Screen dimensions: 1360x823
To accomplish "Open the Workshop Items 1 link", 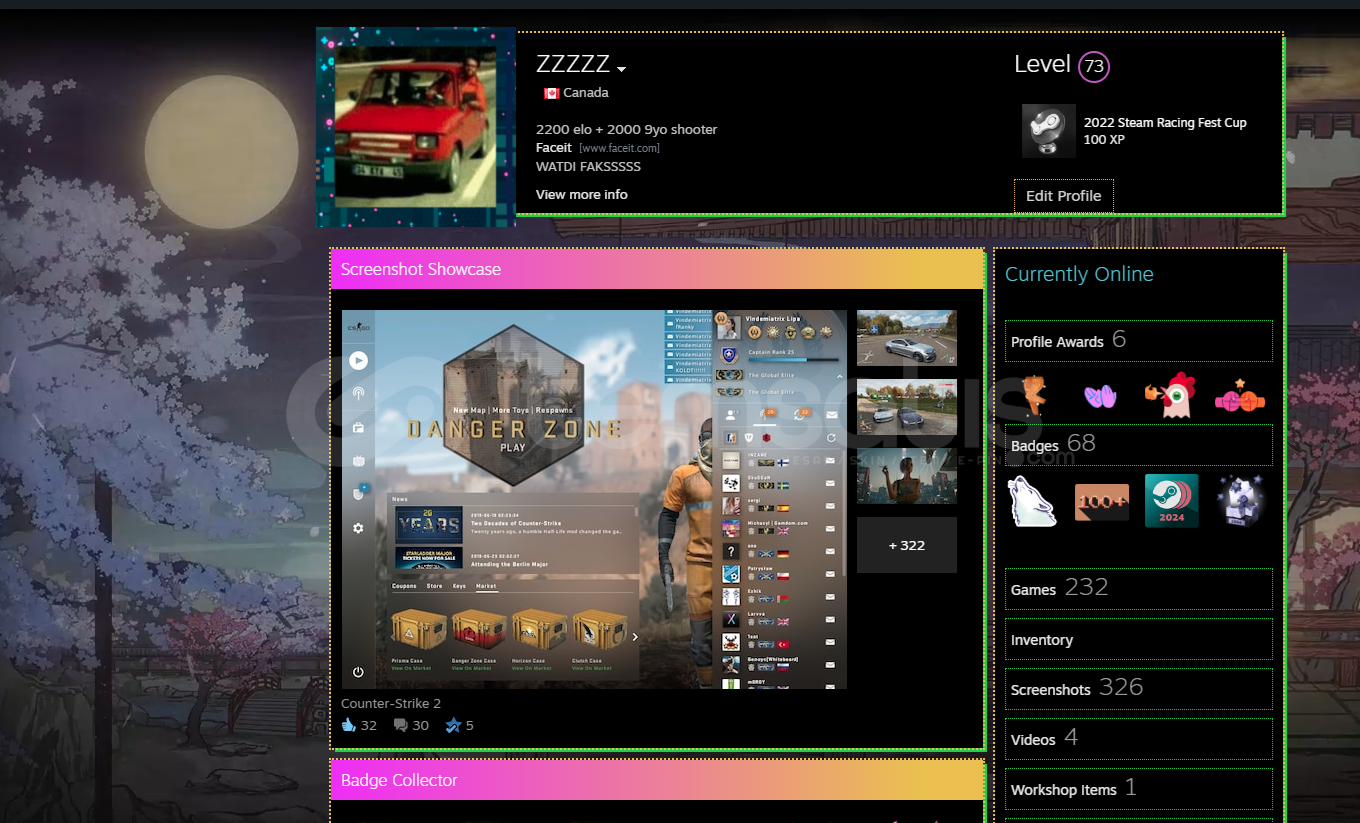I will 1139,789.
